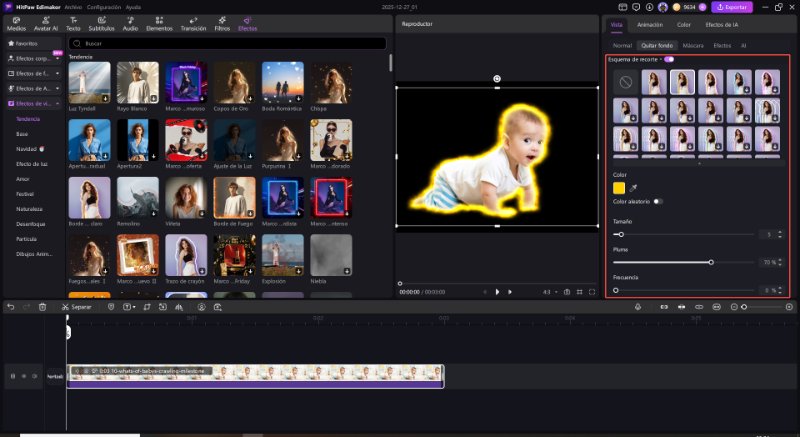
Task: Open the feedback message icon in title bar
Action: pos(636,7)
